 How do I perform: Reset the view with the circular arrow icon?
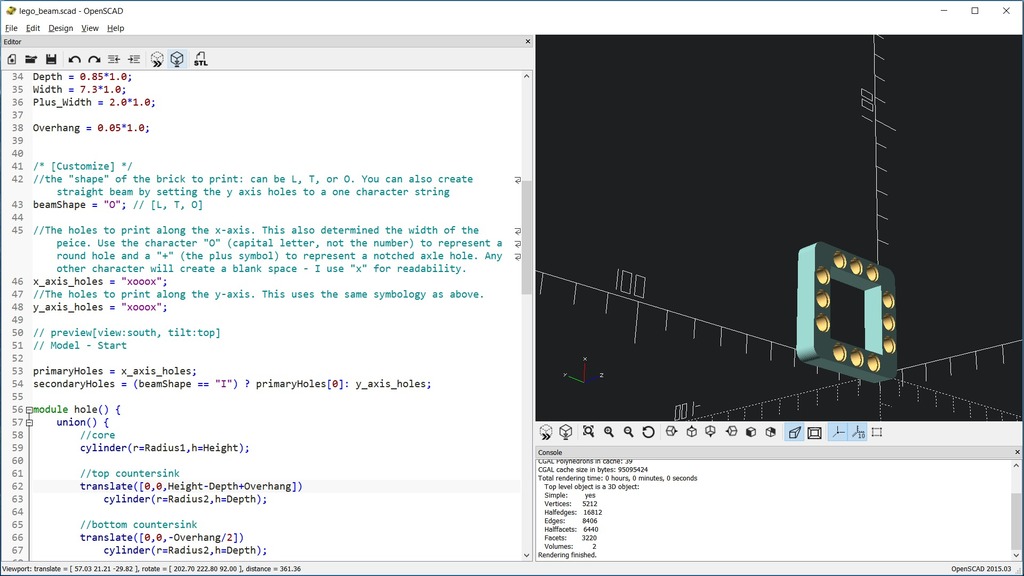pyautogui.click(x=648, y=432)
